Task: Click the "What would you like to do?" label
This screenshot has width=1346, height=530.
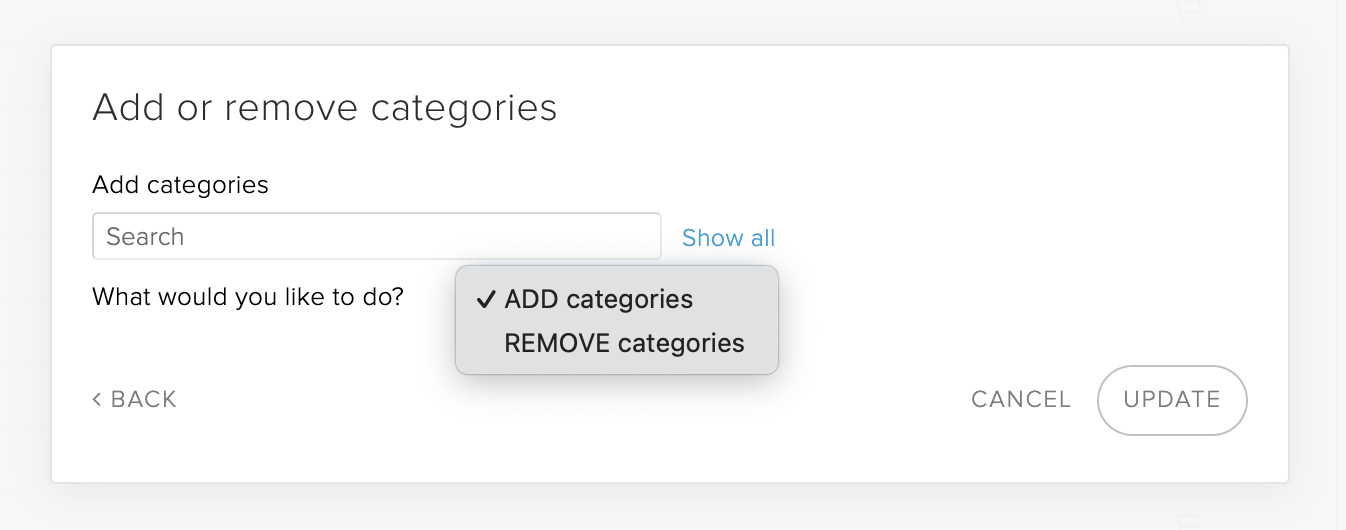Action: 248,297
